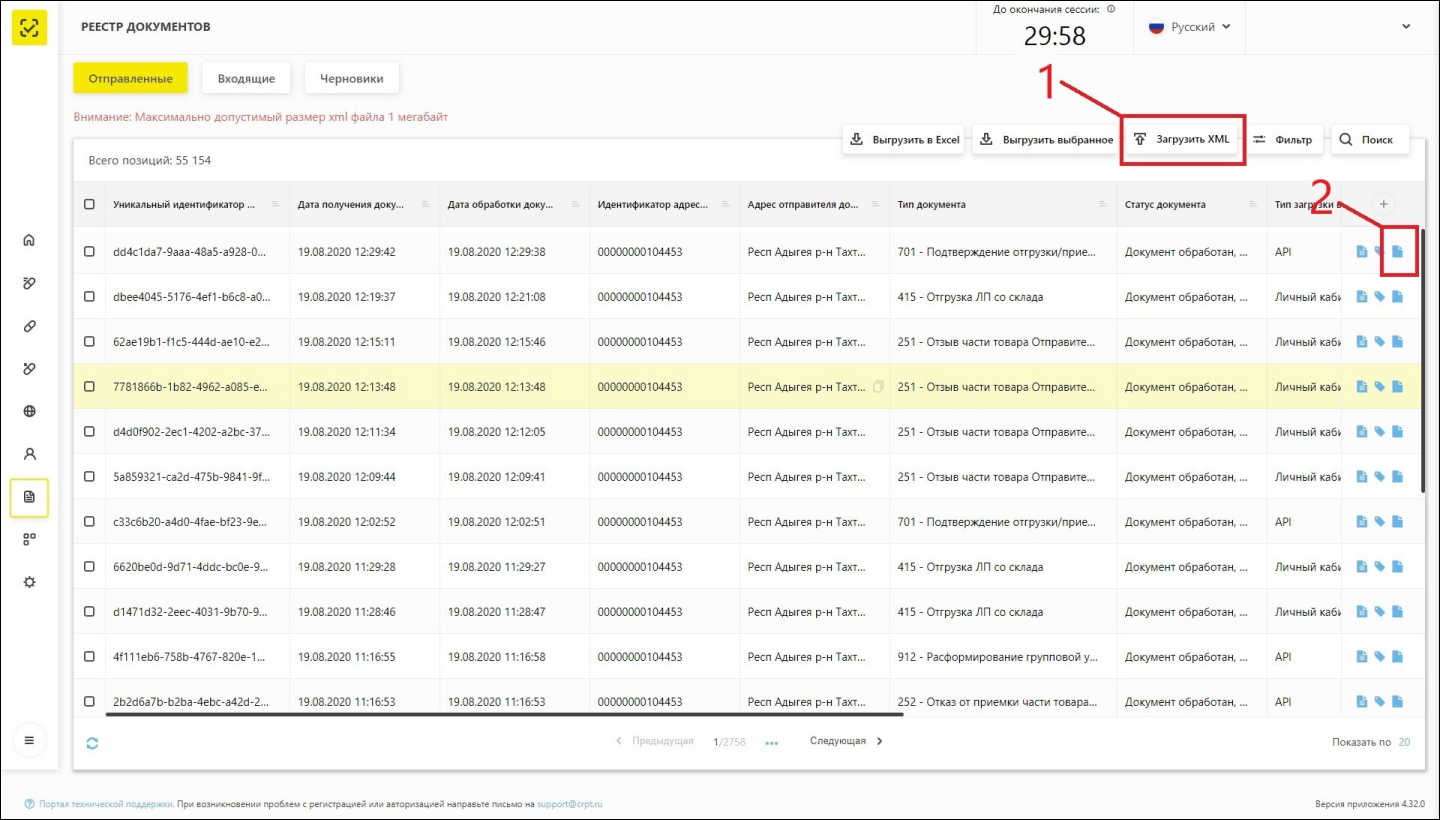Click the Выгрузить выбранное button
The width and height of the screenshot is (1440, 820).
1046,140
